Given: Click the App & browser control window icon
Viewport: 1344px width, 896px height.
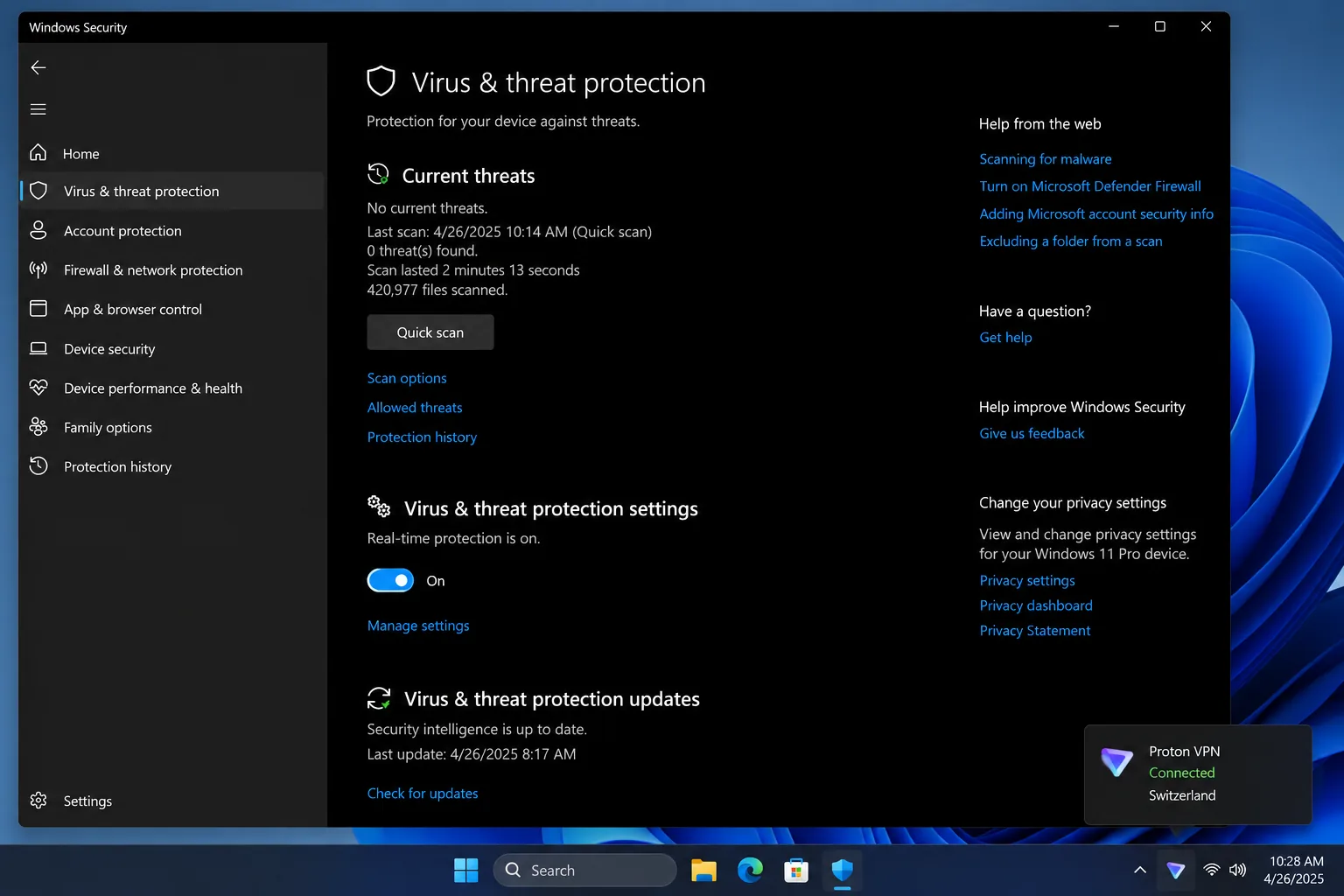Looking at the screenshot, I should point(38,309).
